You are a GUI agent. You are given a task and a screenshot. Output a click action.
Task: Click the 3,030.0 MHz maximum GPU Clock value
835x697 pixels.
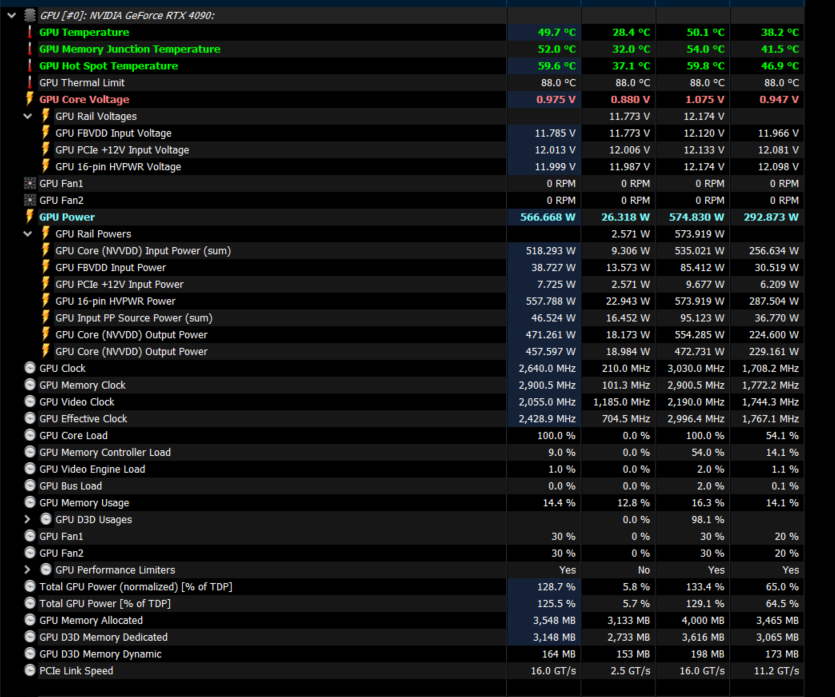(696, 368)
